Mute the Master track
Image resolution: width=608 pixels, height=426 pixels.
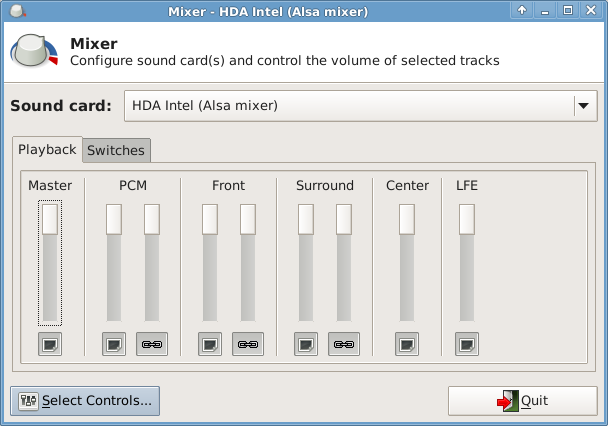50,345
